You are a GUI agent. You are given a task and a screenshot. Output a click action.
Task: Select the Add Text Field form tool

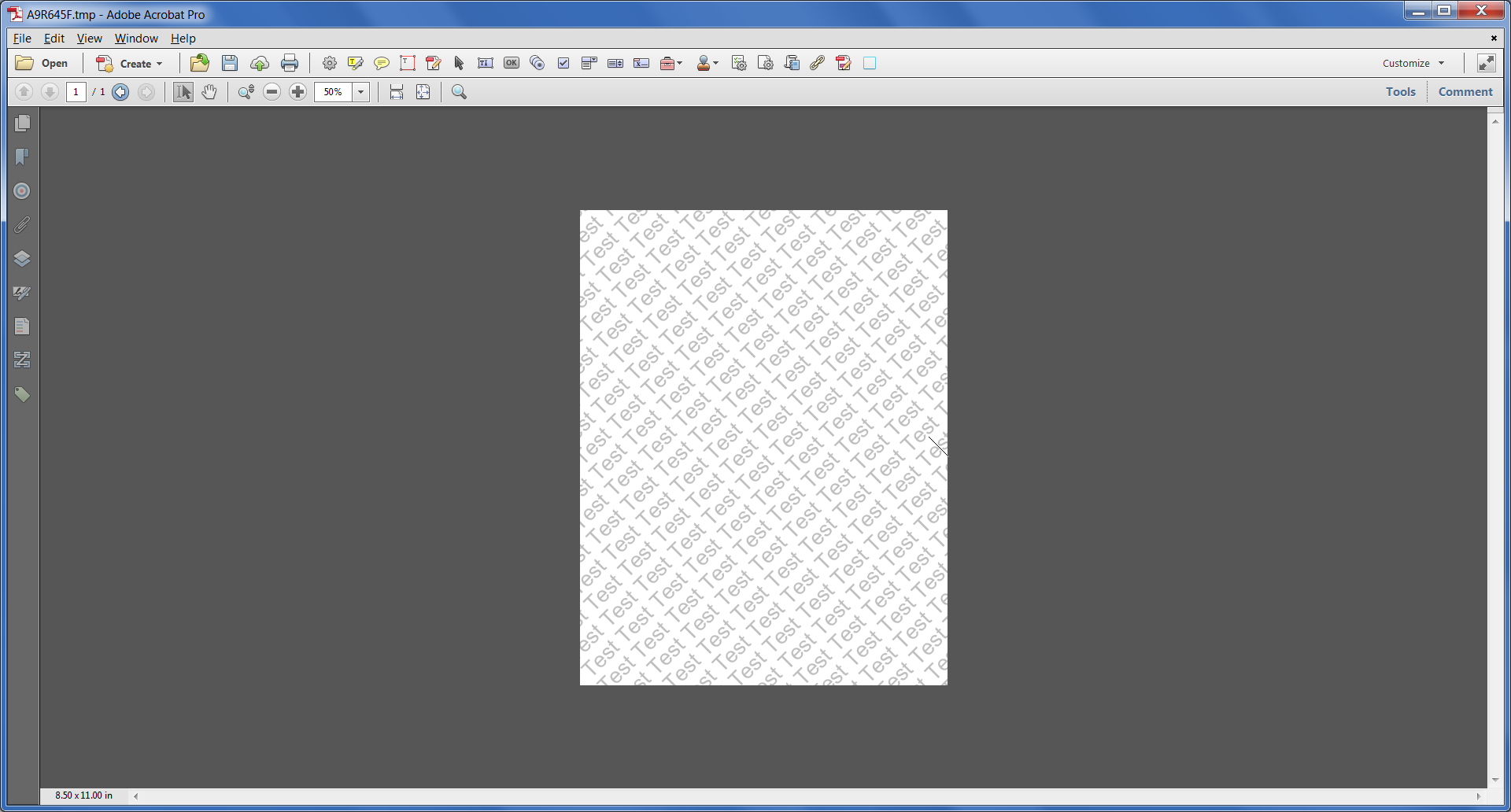(x=486, y=63)
